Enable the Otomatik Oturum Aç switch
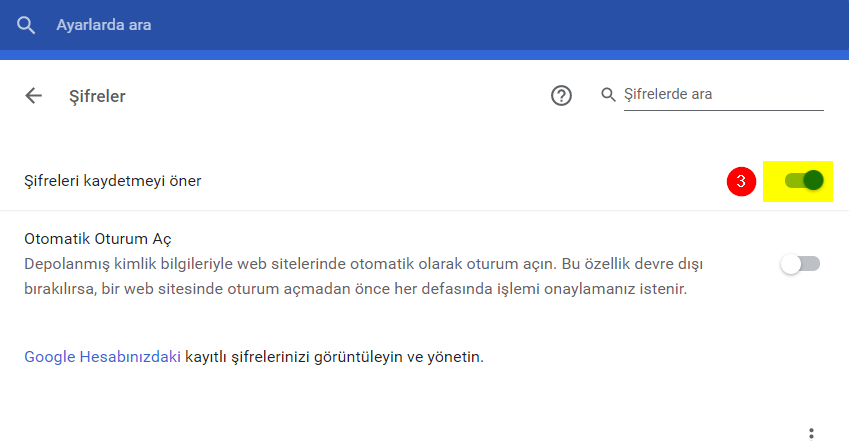Viewport: 849px width, 441px height. click(x=800, y=264)
